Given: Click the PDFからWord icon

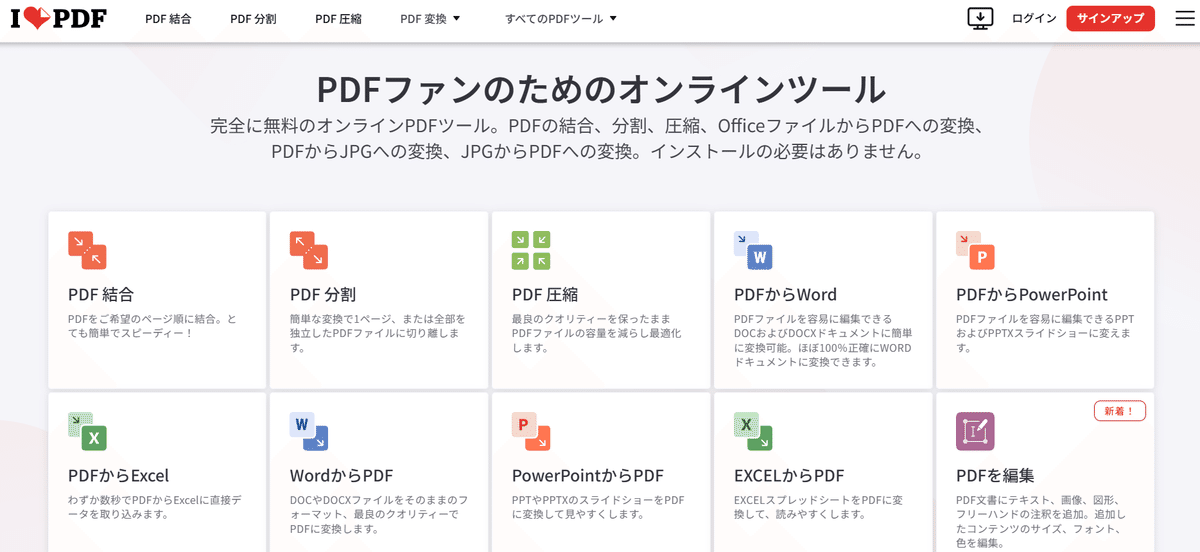Looking at the screenshot, I should click(x=753, y=251).
